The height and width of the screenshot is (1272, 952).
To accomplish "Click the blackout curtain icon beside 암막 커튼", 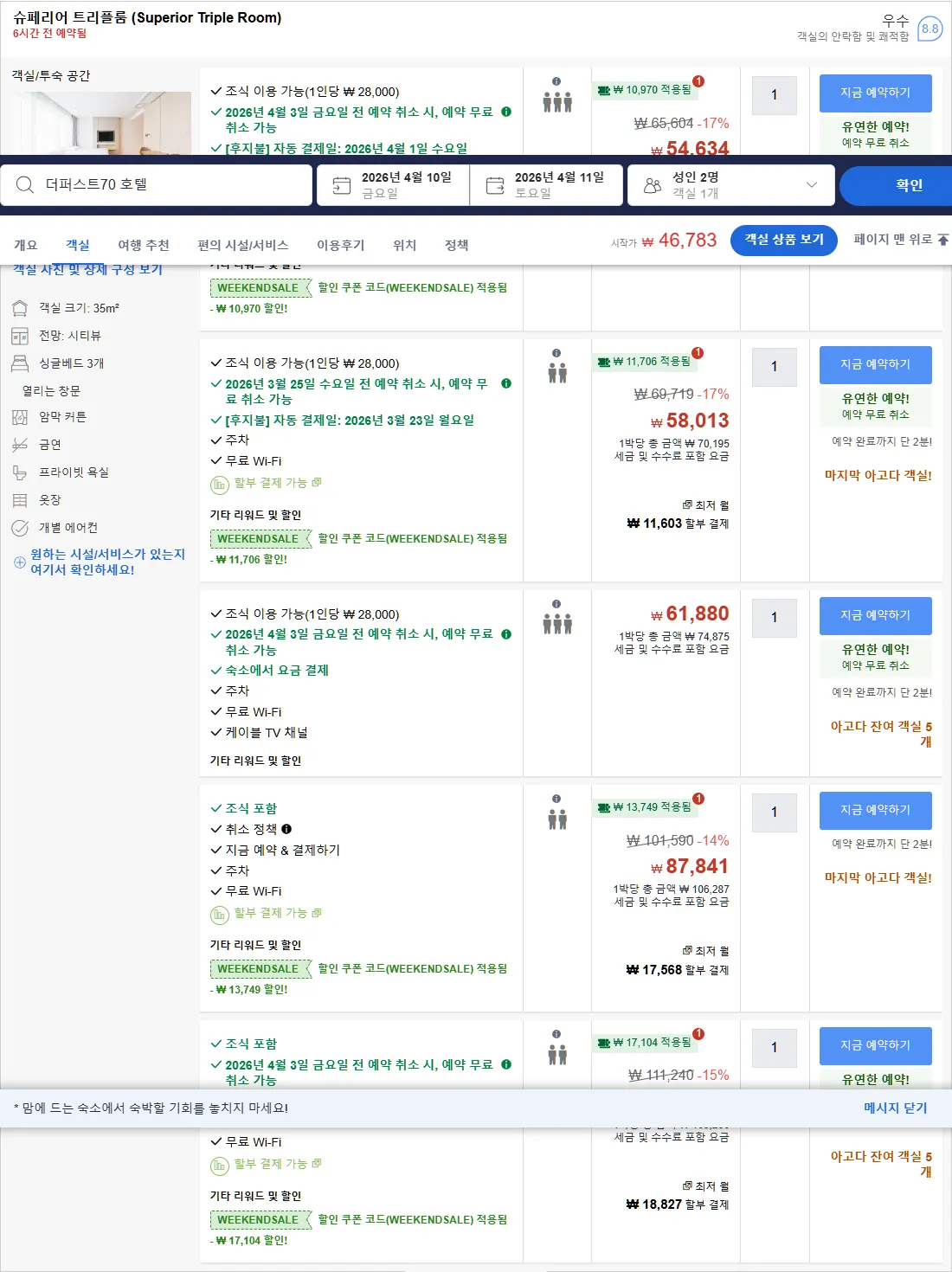I will pyautogui.click(x=20, y=417).
